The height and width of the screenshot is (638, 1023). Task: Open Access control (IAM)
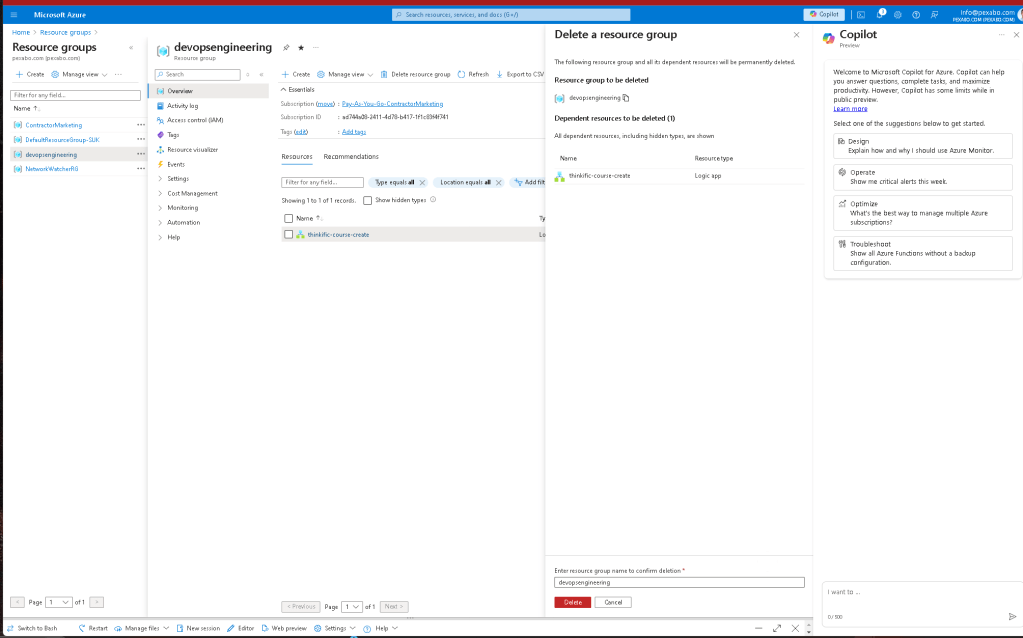coord(194,120)
